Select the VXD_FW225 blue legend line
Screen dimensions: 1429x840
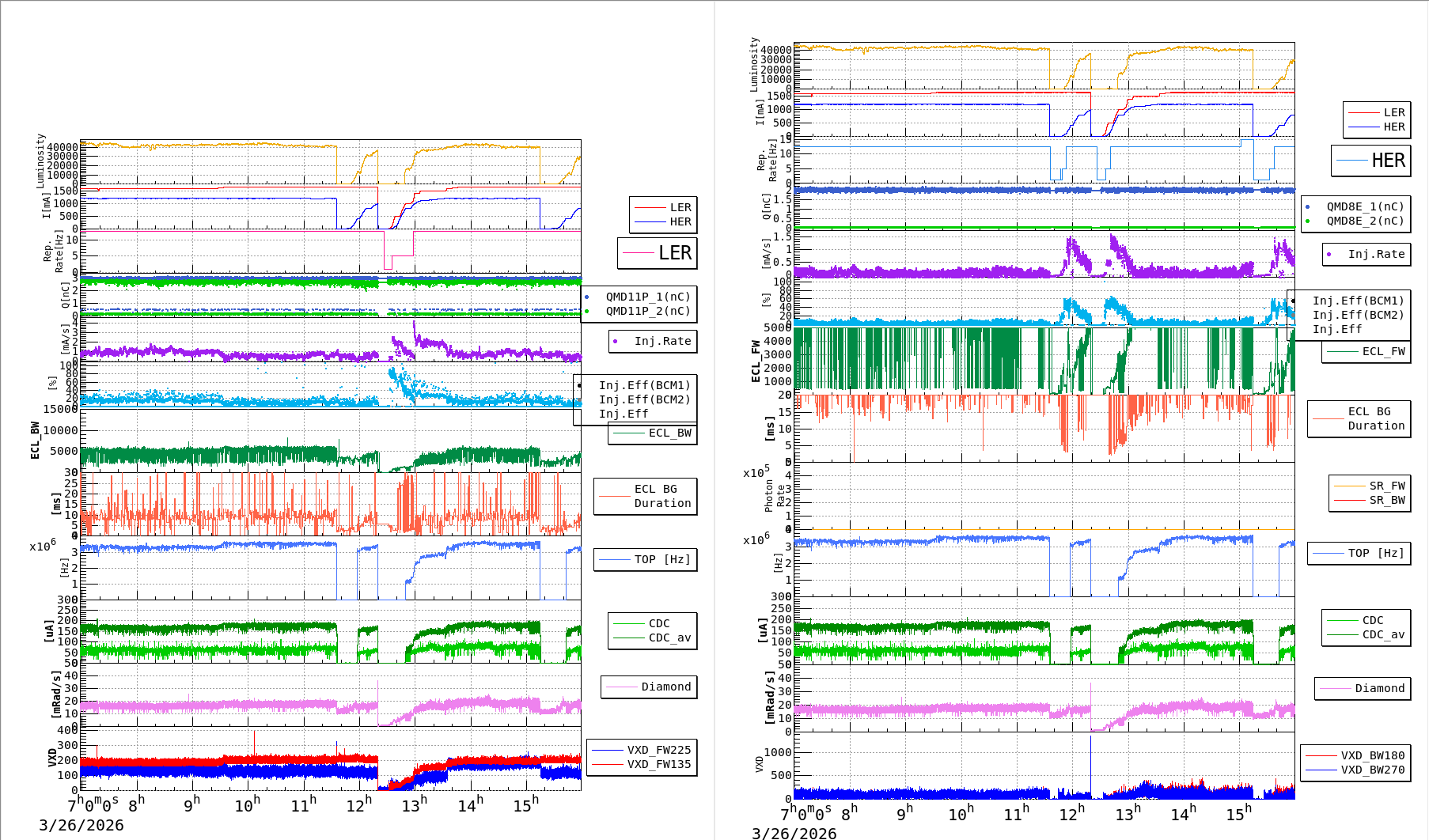pos(608,751)
